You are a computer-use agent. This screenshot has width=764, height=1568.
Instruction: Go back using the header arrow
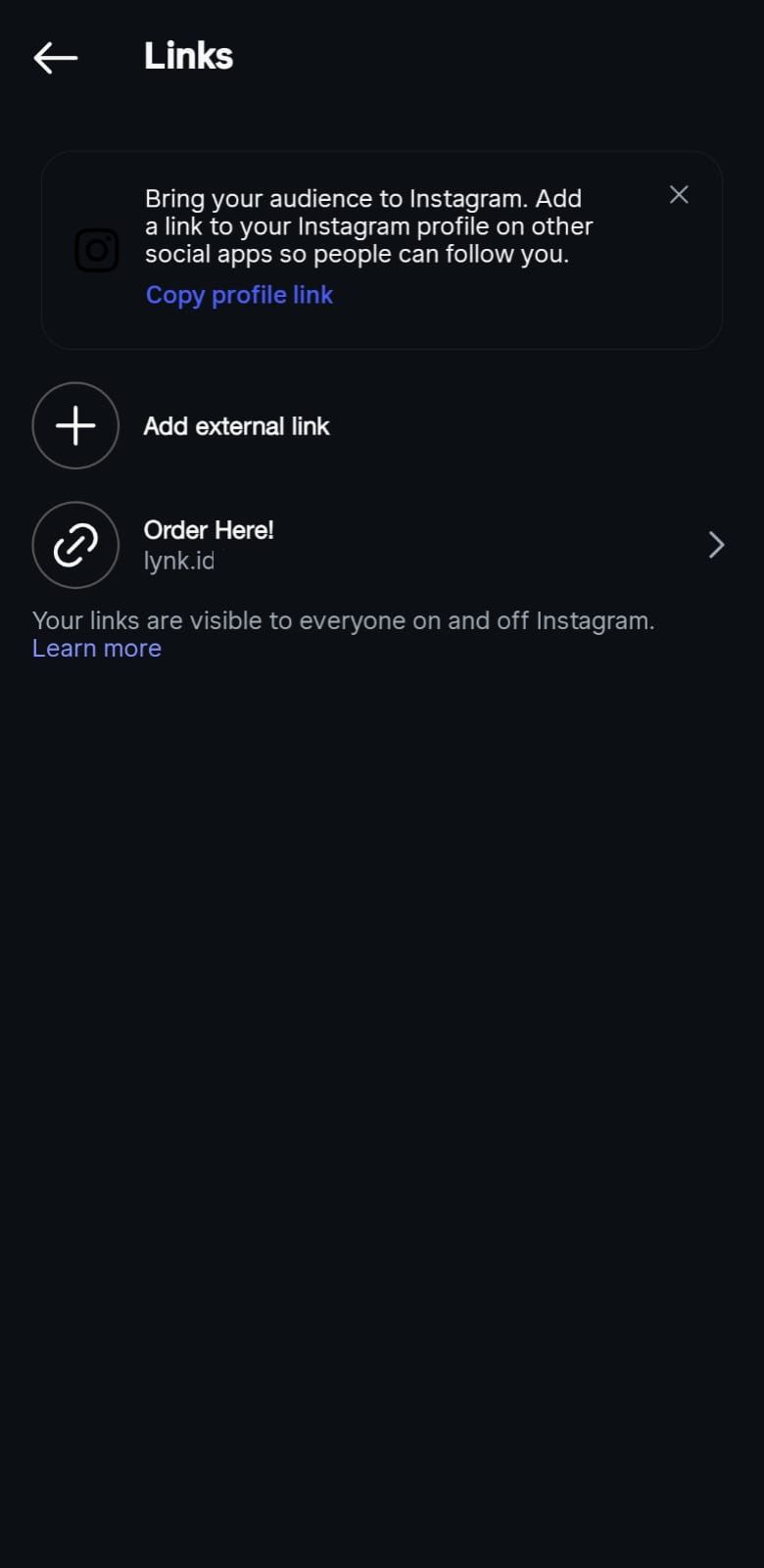56,58
